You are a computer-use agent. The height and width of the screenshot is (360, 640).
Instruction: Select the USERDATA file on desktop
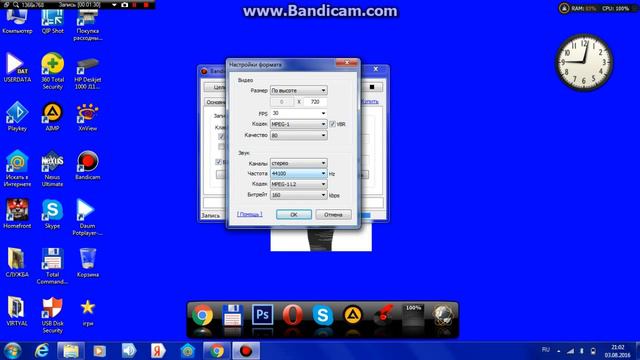click(17, 68)
